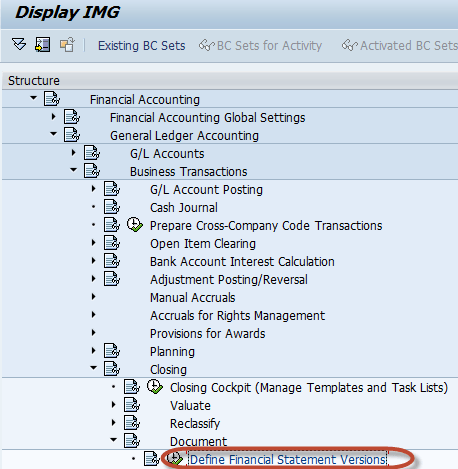This screenshot has width=458, height=469.
Task: Select the Business Transactions text
Action: click(189, 172)
